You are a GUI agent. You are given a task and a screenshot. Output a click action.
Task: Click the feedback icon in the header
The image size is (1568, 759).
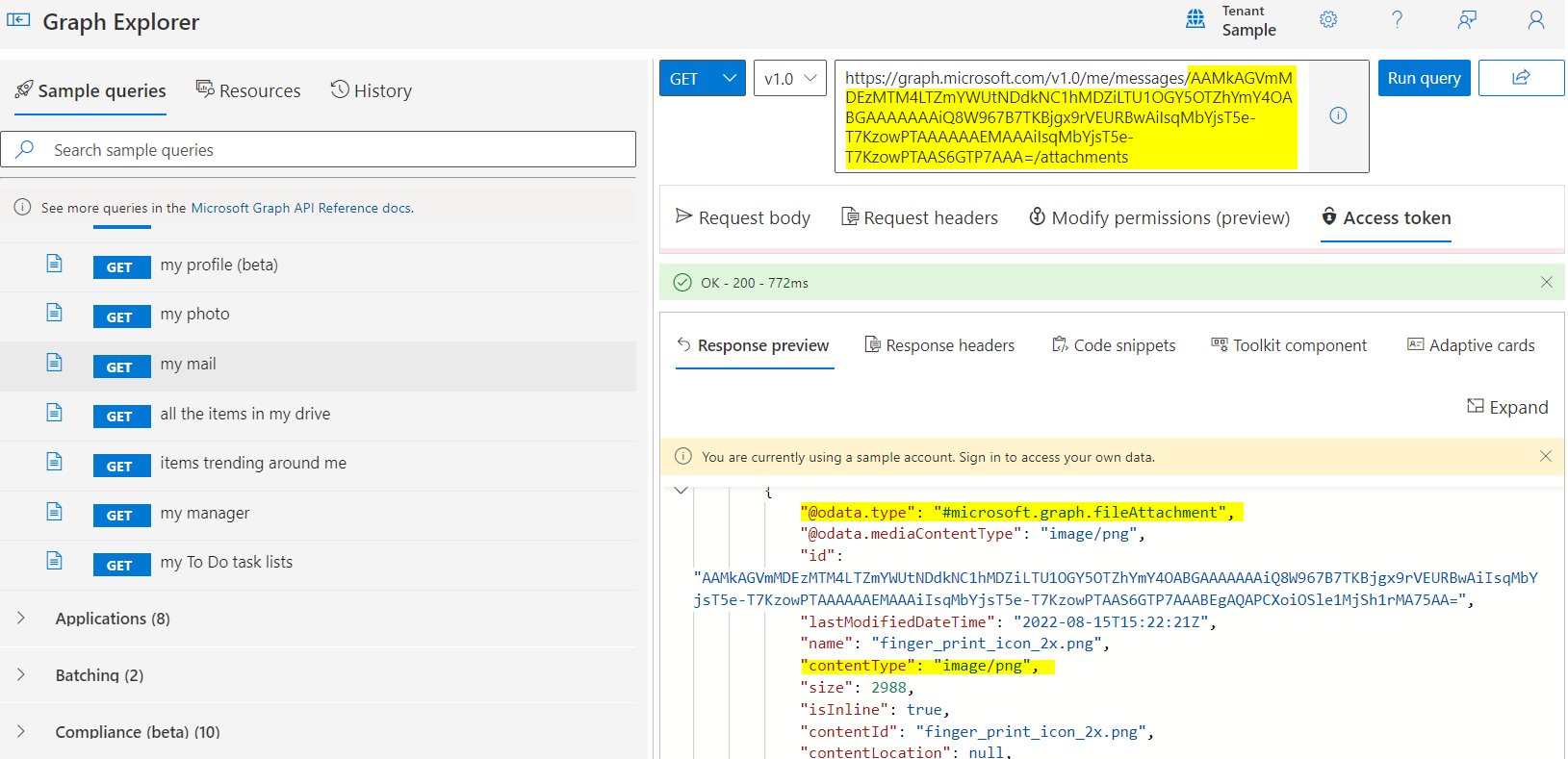1467,19
